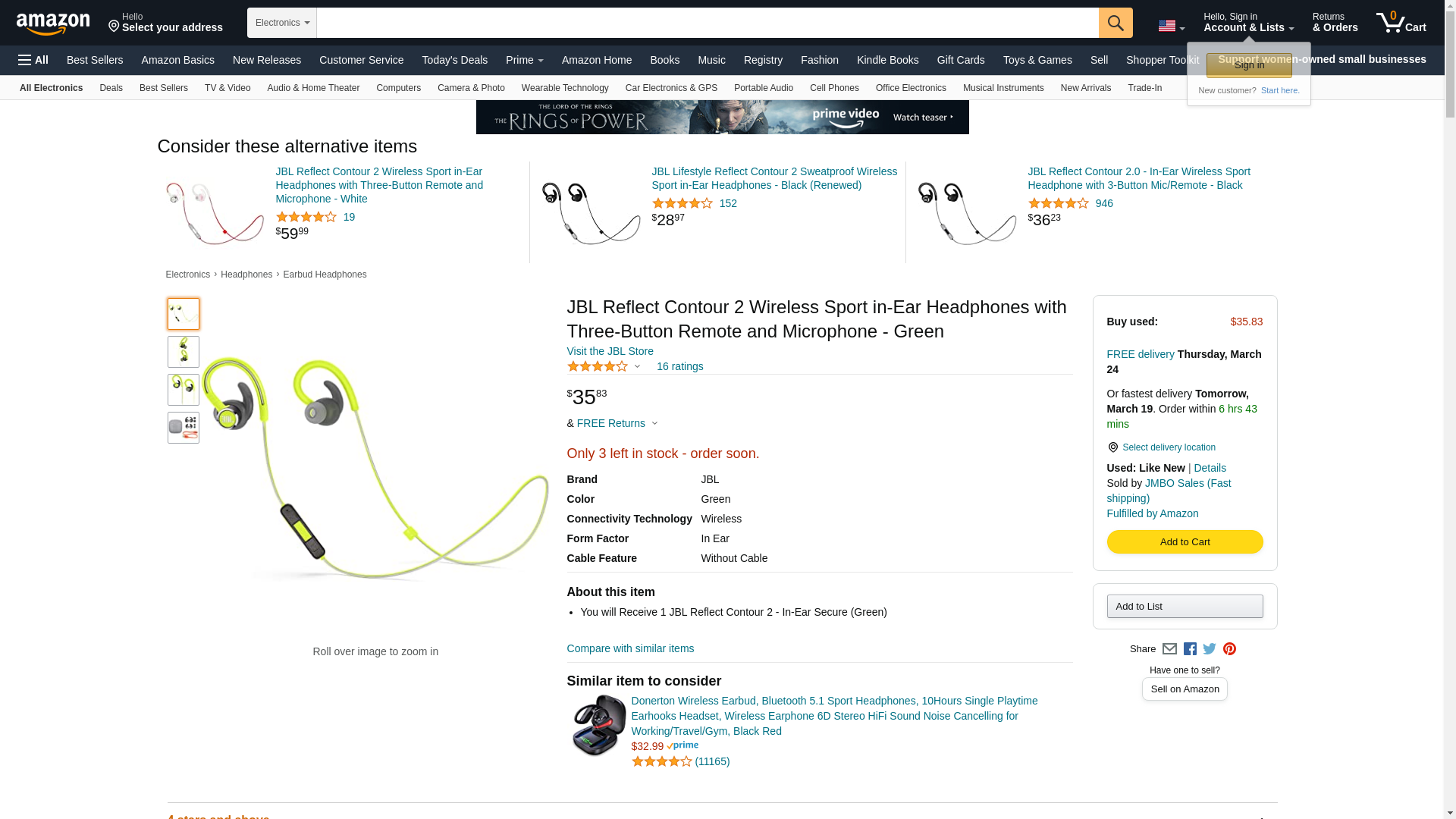Viewport: 1456px width, 819px height.
Task: Expand the Electronics search category dropdown
Action: coord(282,23)
